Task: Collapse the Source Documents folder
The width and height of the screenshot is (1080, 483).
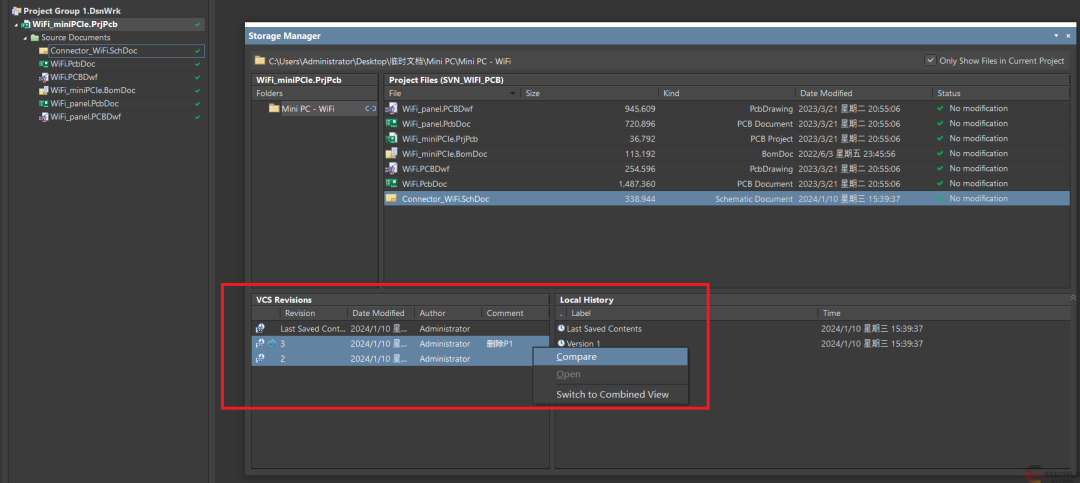Action: coord(25,37)
